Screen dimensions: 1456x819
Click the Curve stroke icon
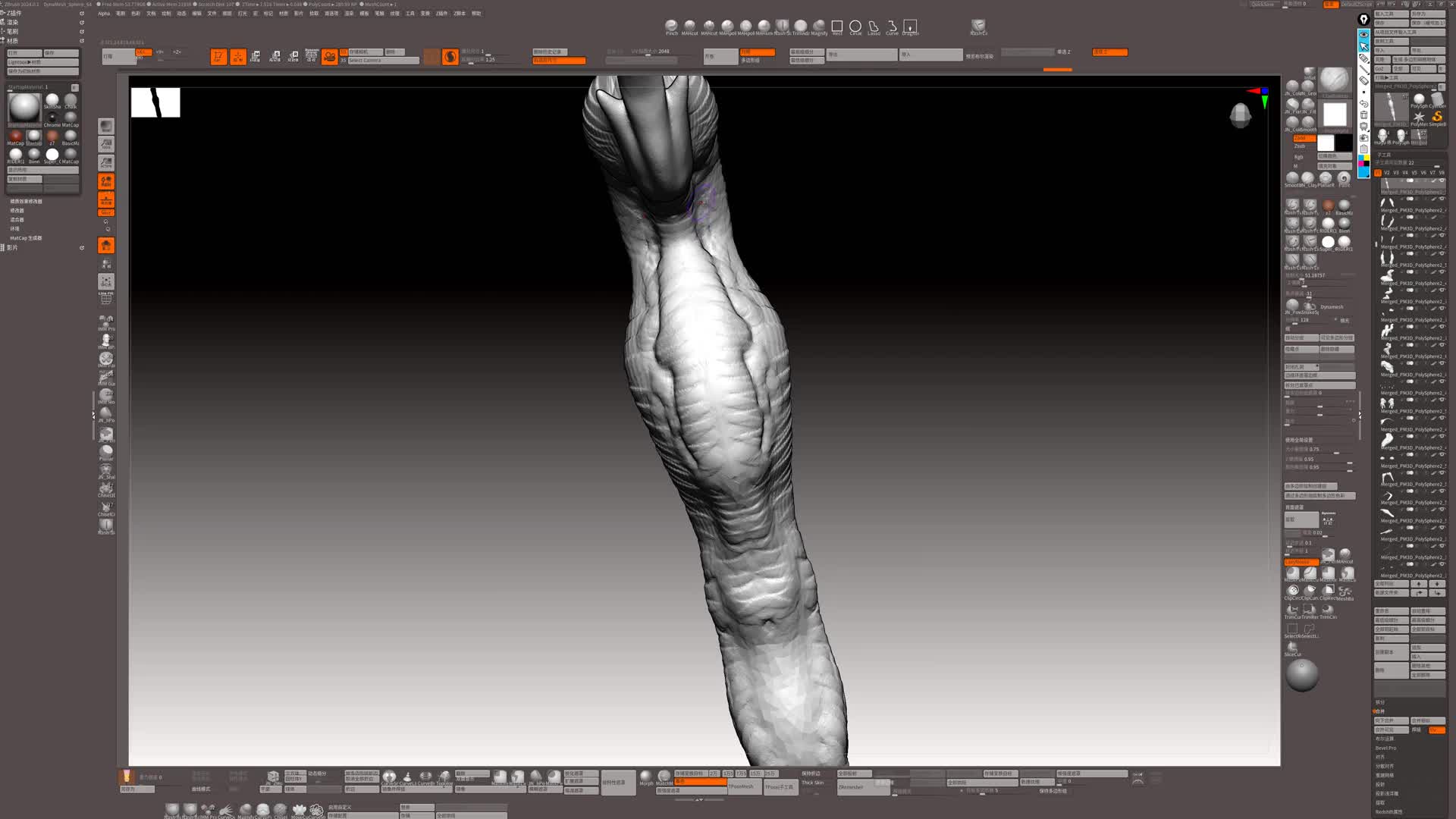[x=892, y=27]
